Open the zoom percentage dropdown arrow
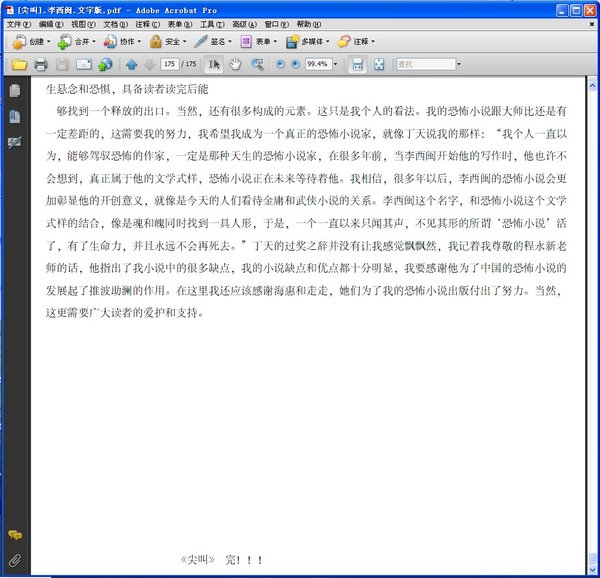 tap(336, 64)
